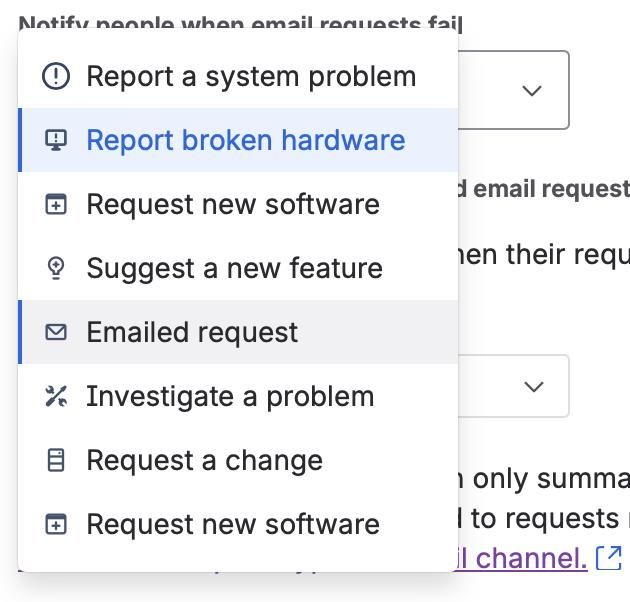Choose Investigate a problem from the menu
The width and height of the screenshot is (630, 602).
(x=230, y=397)
